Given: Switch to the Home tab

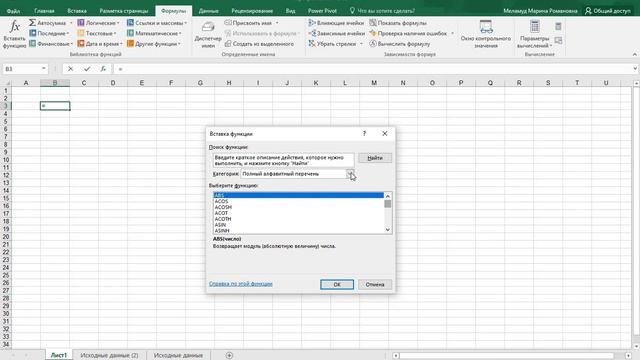Looking at the screenshot, I should pos(44,11).
